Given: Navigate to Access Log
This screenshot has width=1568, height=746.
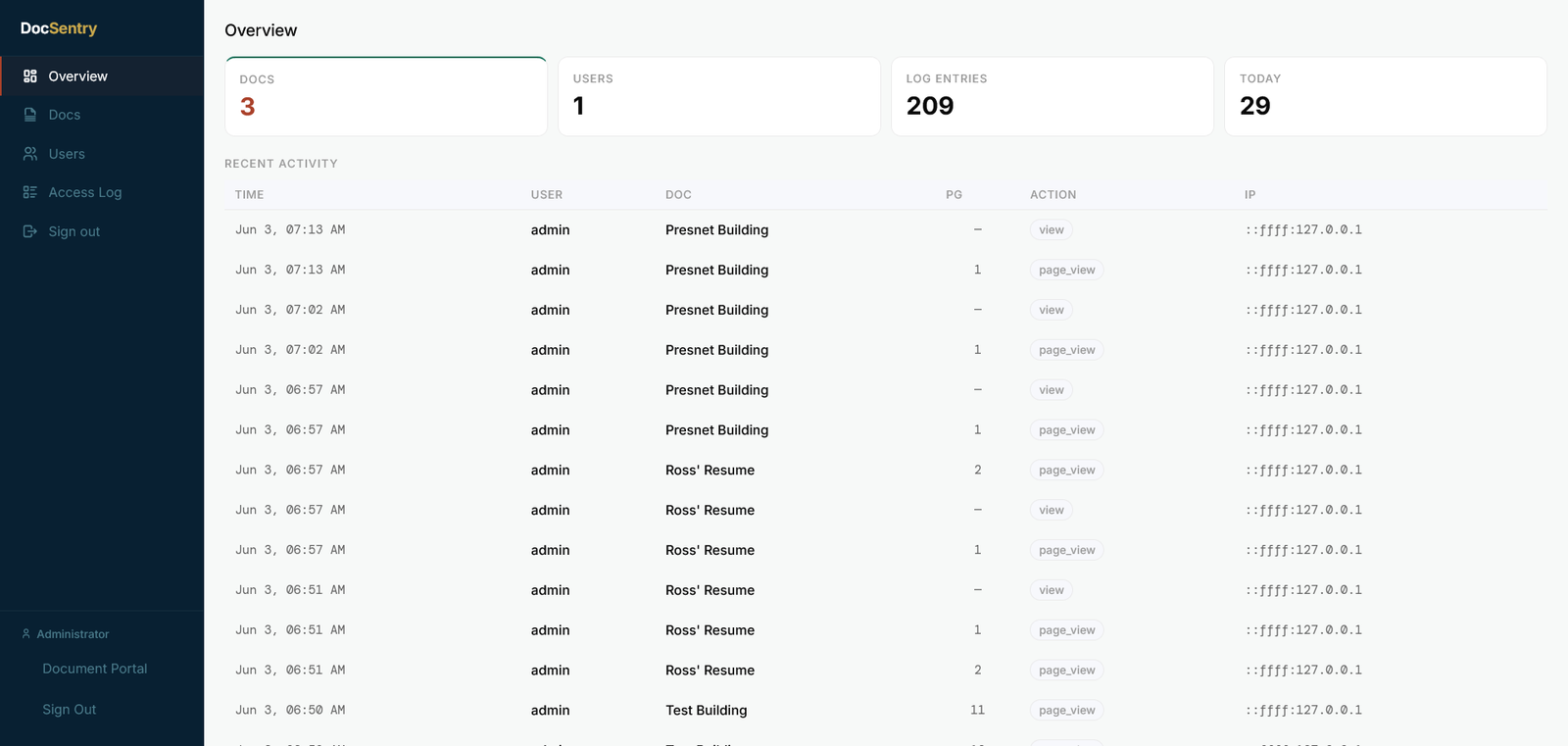Looking at the screenshot, I should coord(102,192).
